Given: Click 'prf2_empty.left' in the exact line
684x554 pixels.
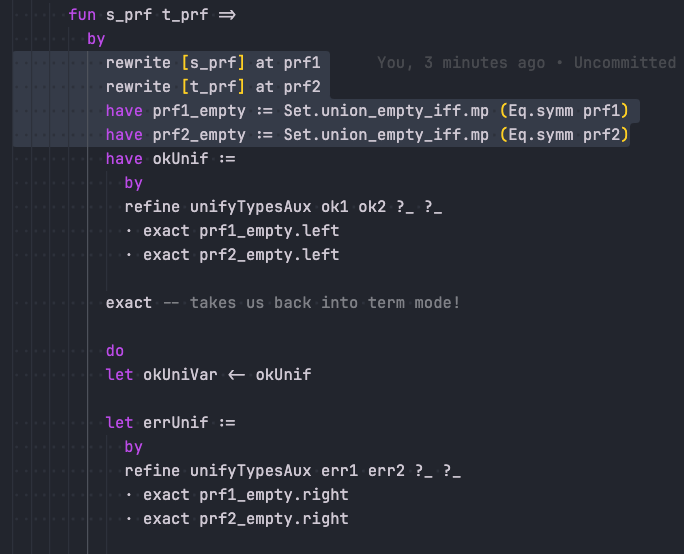Looking at the screenshot, I should (269, 255).
